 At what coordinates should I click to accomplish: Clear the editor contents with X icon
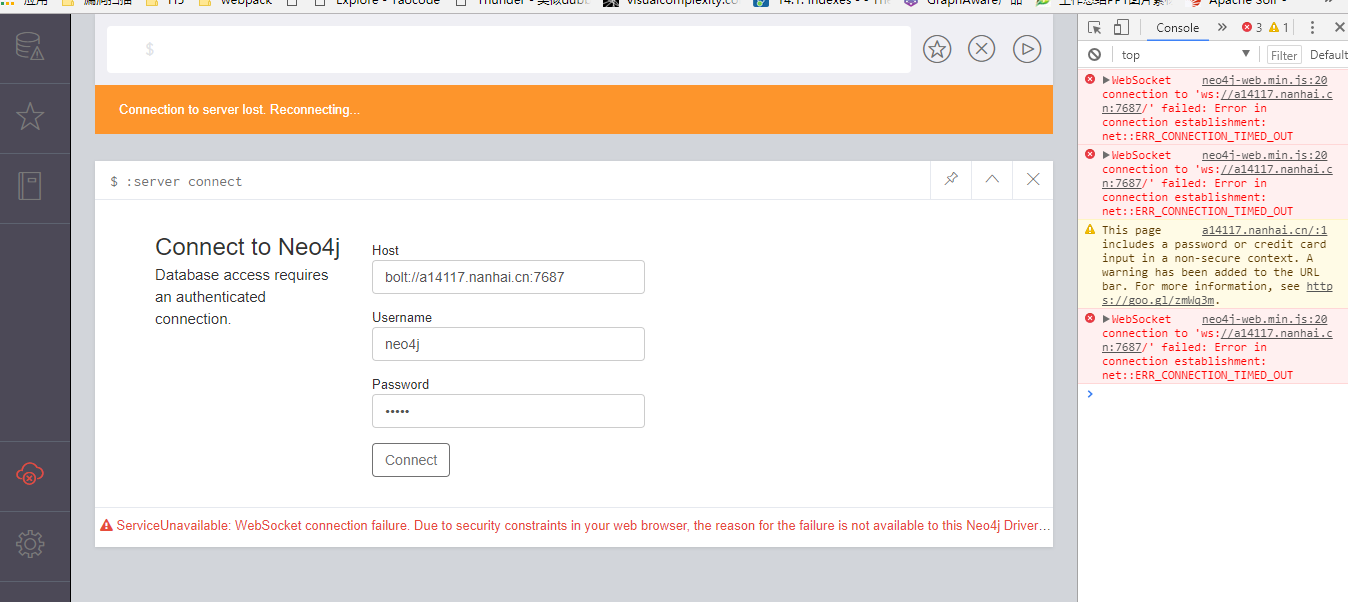[x=982, y=49]
